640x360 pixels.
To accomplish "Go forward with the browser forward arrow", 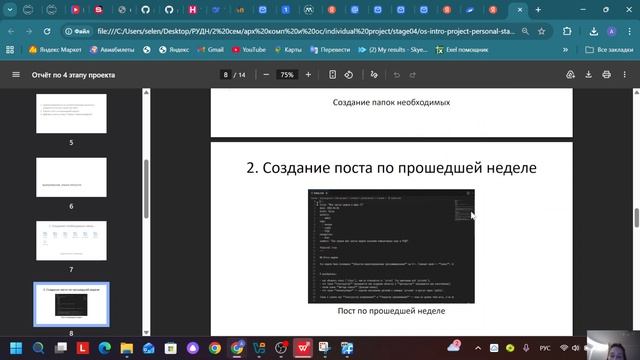I will (x=29, y=31).
